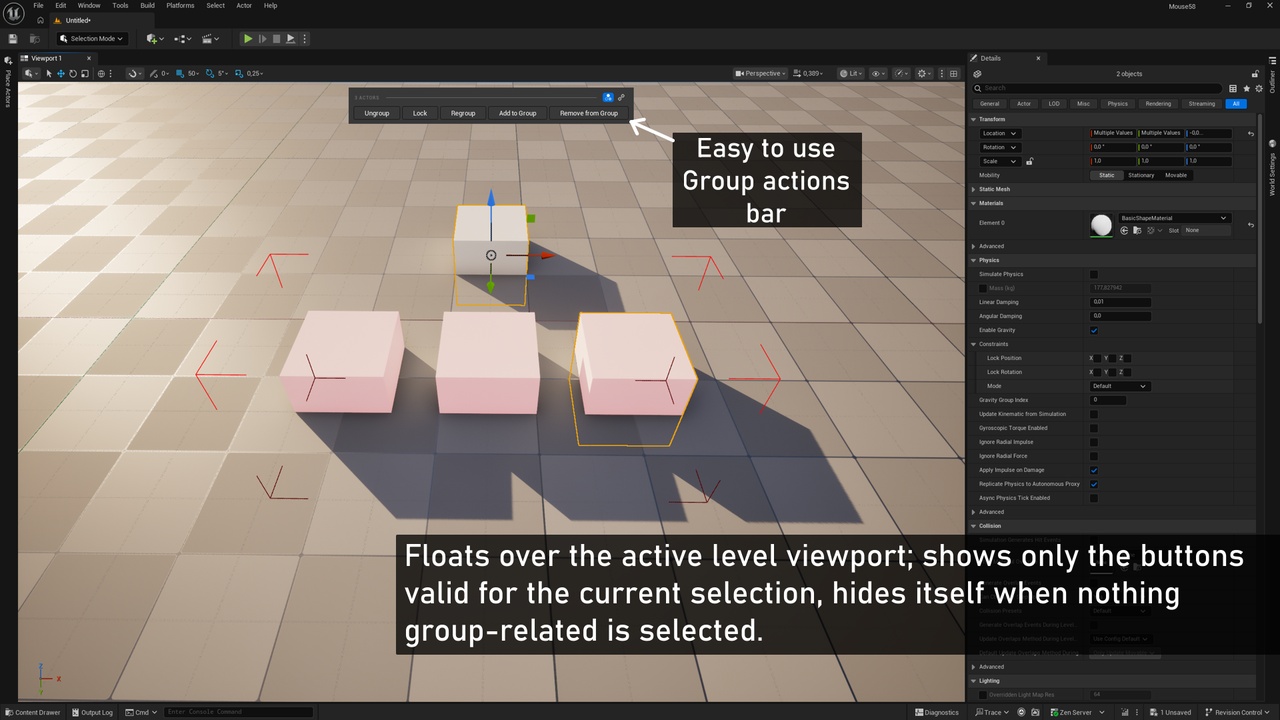Click the Details property matrix table icon
The image size is (1280, 720).
click(1233, 88)
